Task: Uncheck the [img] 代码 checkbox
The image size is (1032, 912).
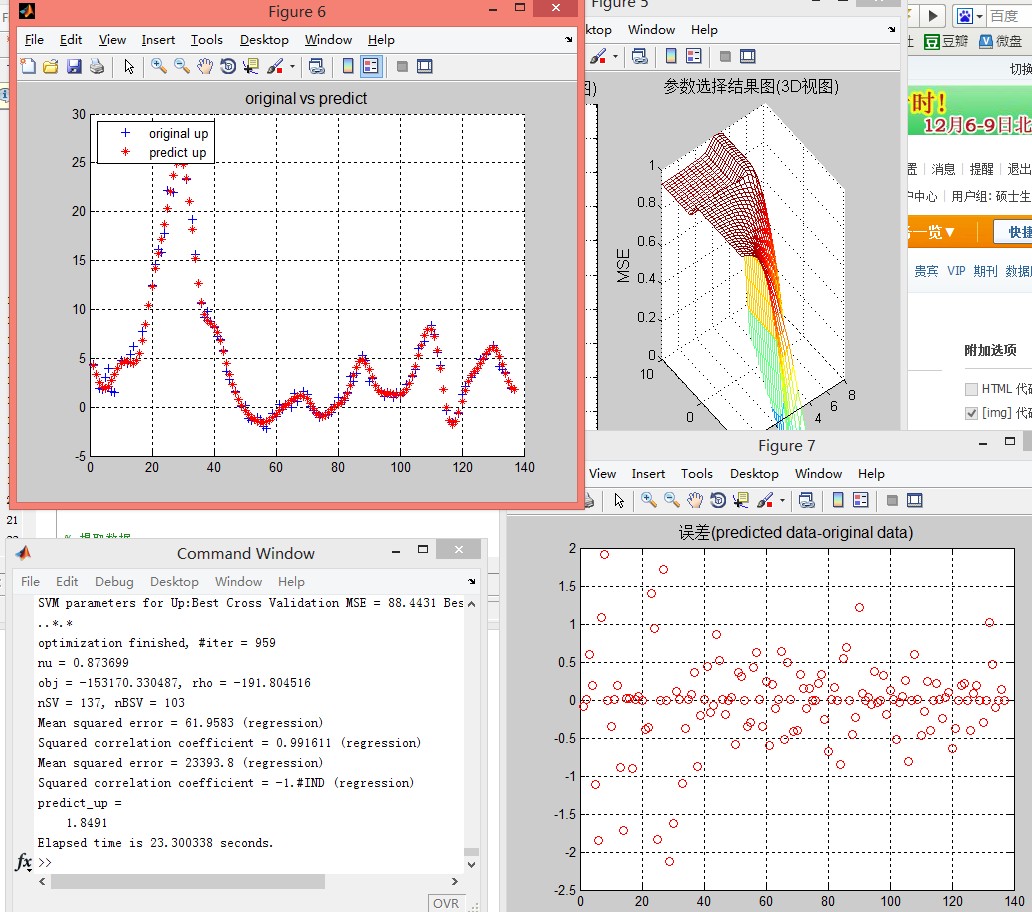Action: pos(969,412)
